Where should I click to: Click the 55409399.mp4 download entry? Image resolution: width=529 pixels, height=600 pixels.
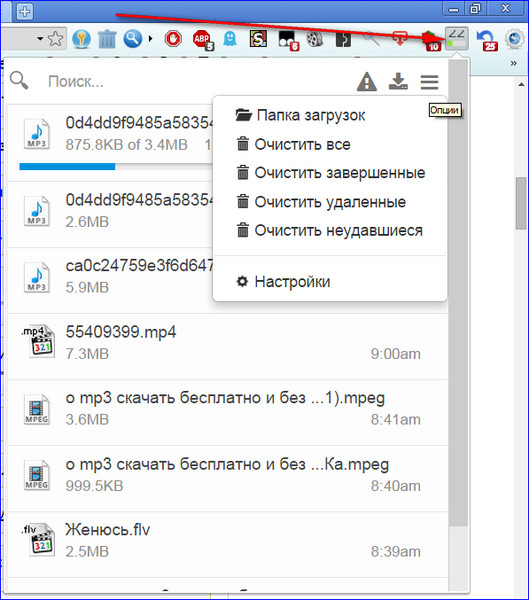click(x=227, y=347)
